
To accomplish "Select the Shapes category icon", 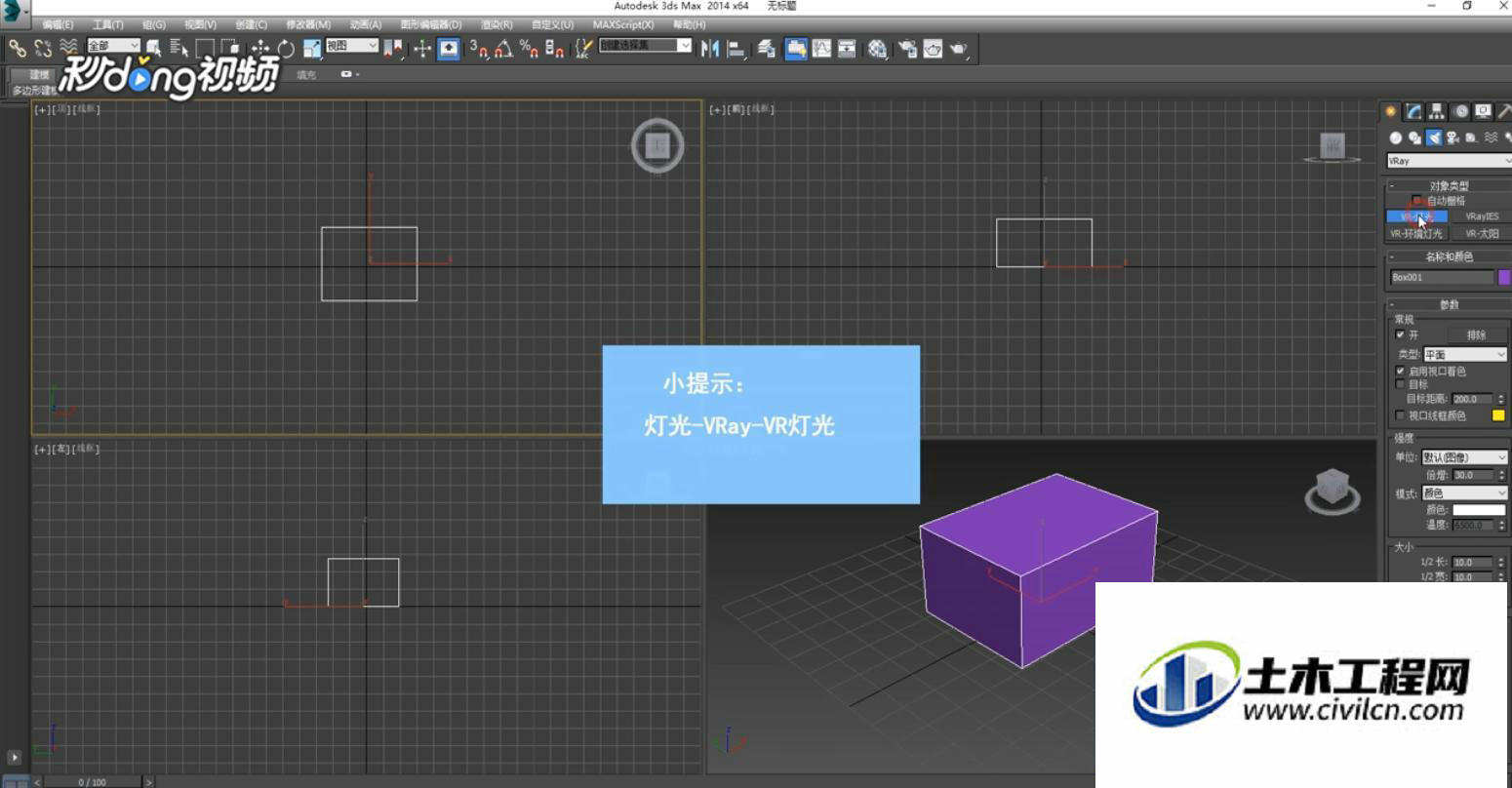I will coord(1414,138).
